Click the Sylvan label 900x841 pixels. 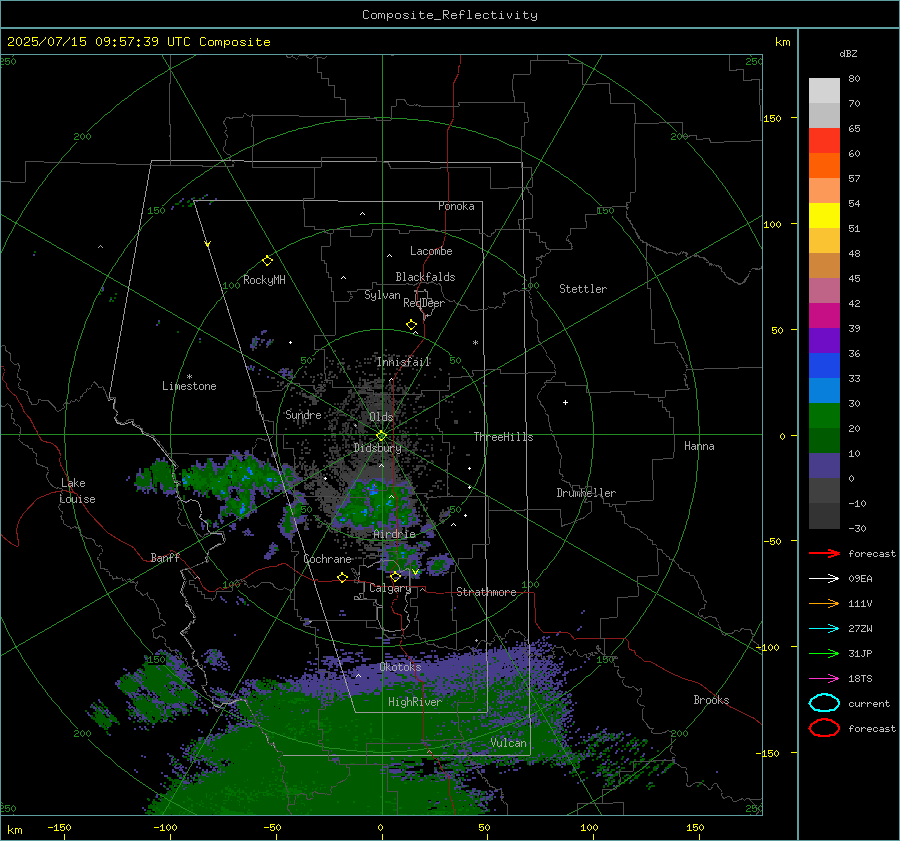[382, 295]
